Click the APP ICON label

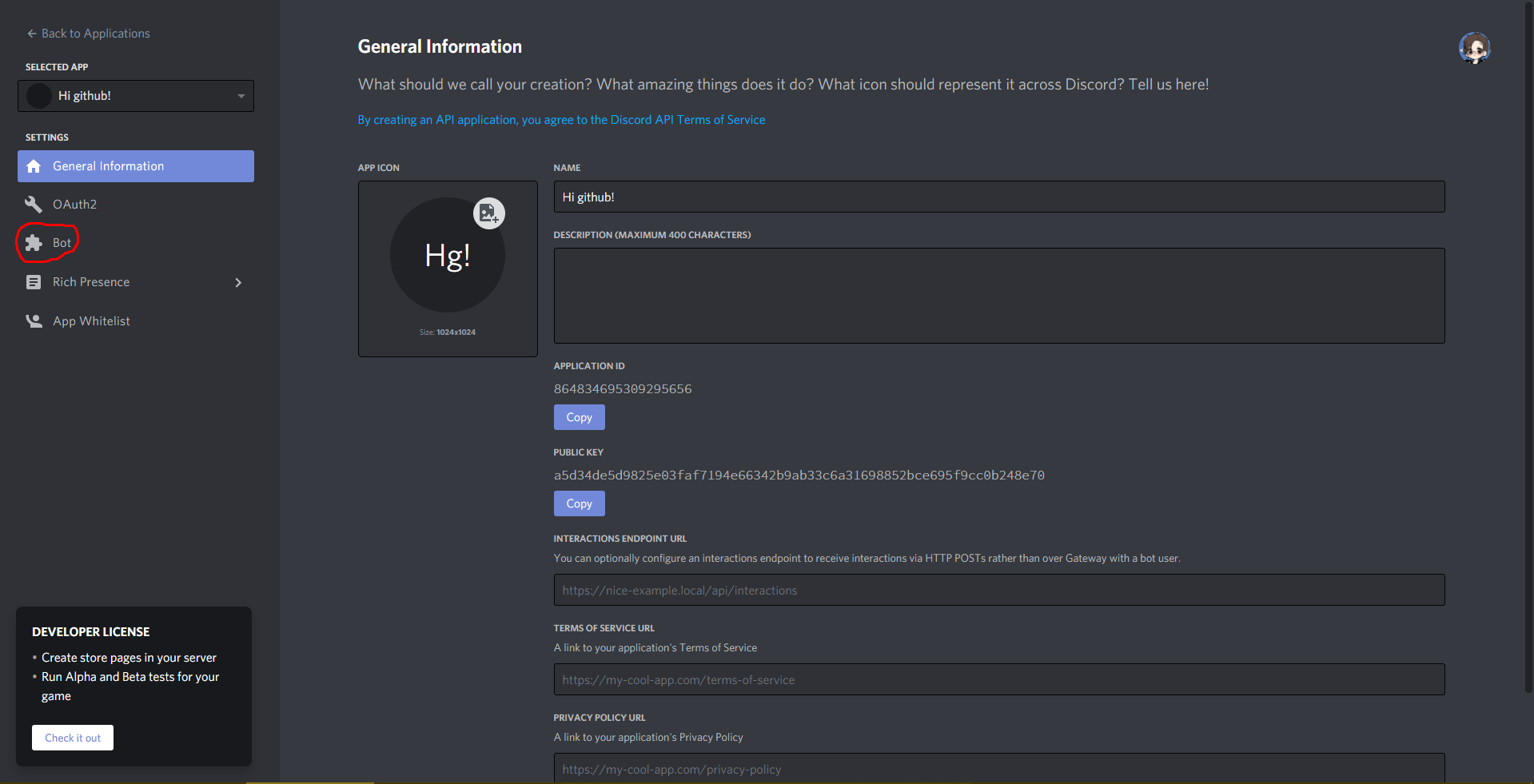pyautogui.click(x=379, y=168)
